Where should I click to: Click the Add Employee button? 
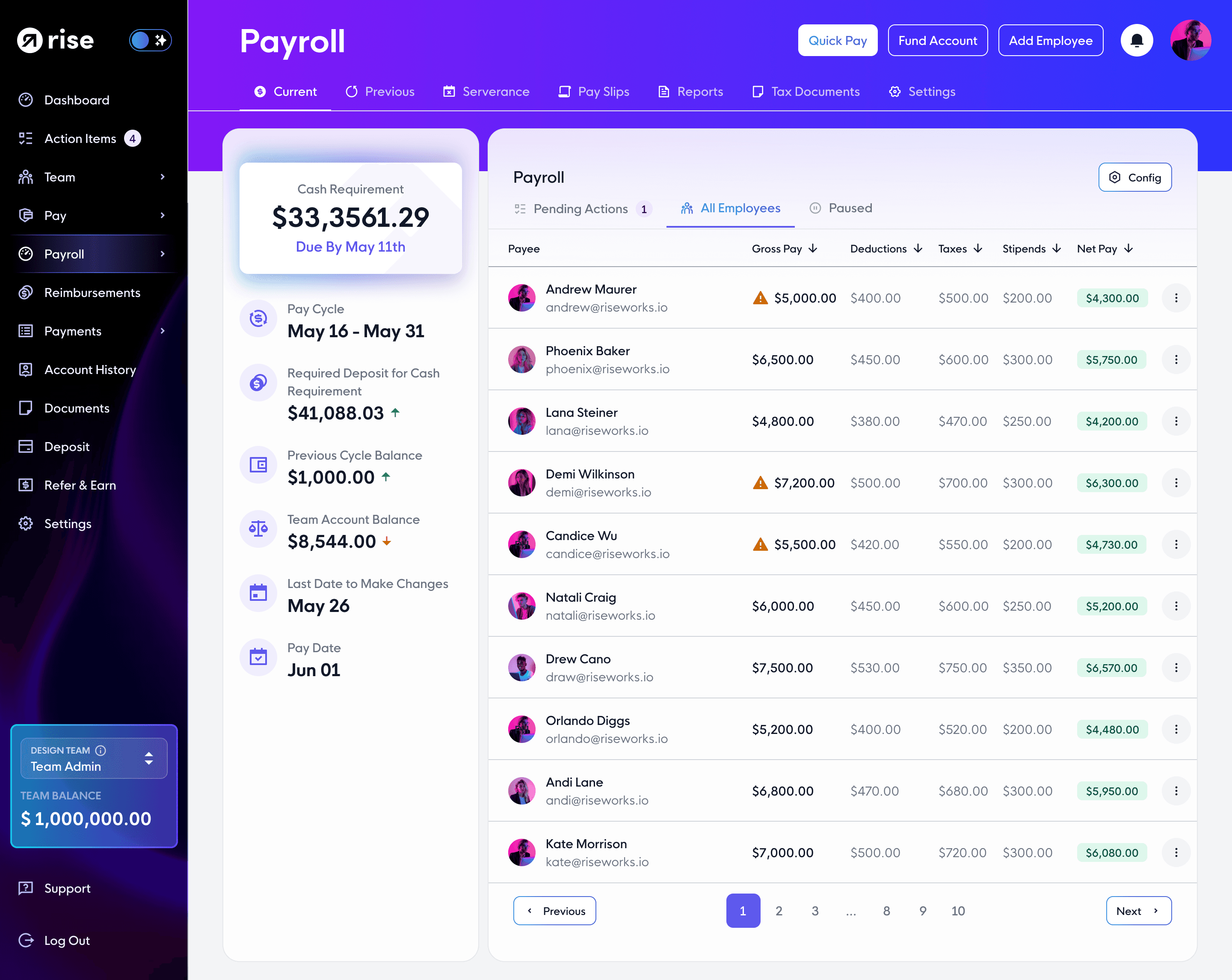coord(1050,40)
